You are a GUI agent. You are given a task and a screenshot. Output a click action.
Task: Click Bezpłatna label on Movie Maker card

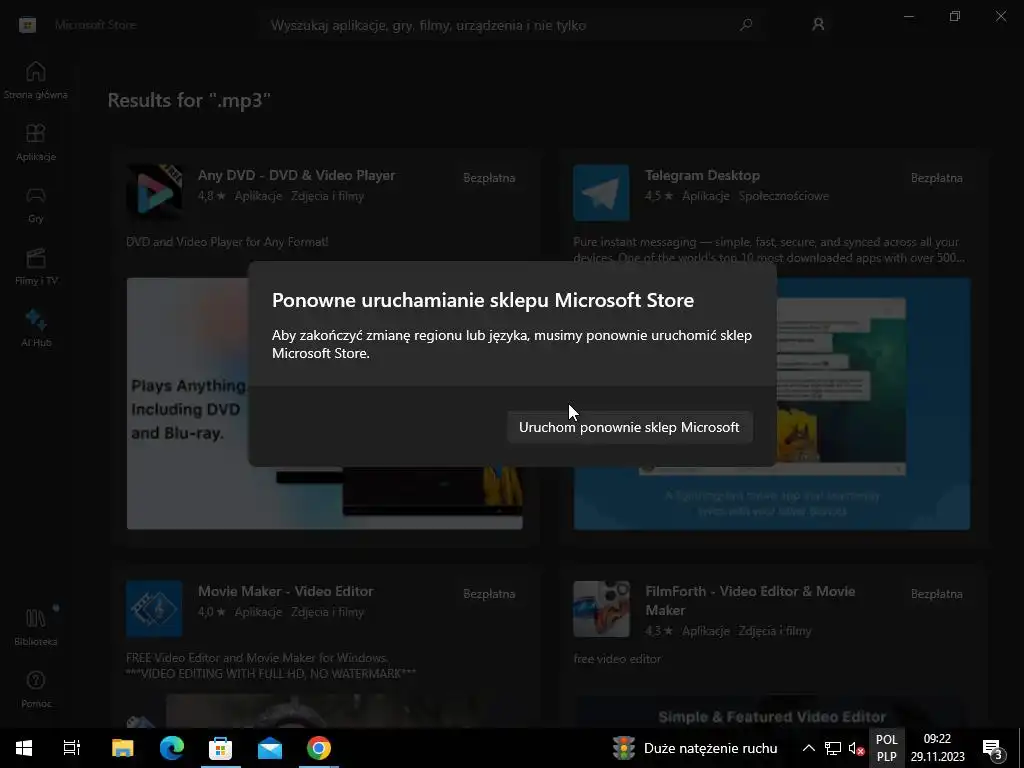489,594
